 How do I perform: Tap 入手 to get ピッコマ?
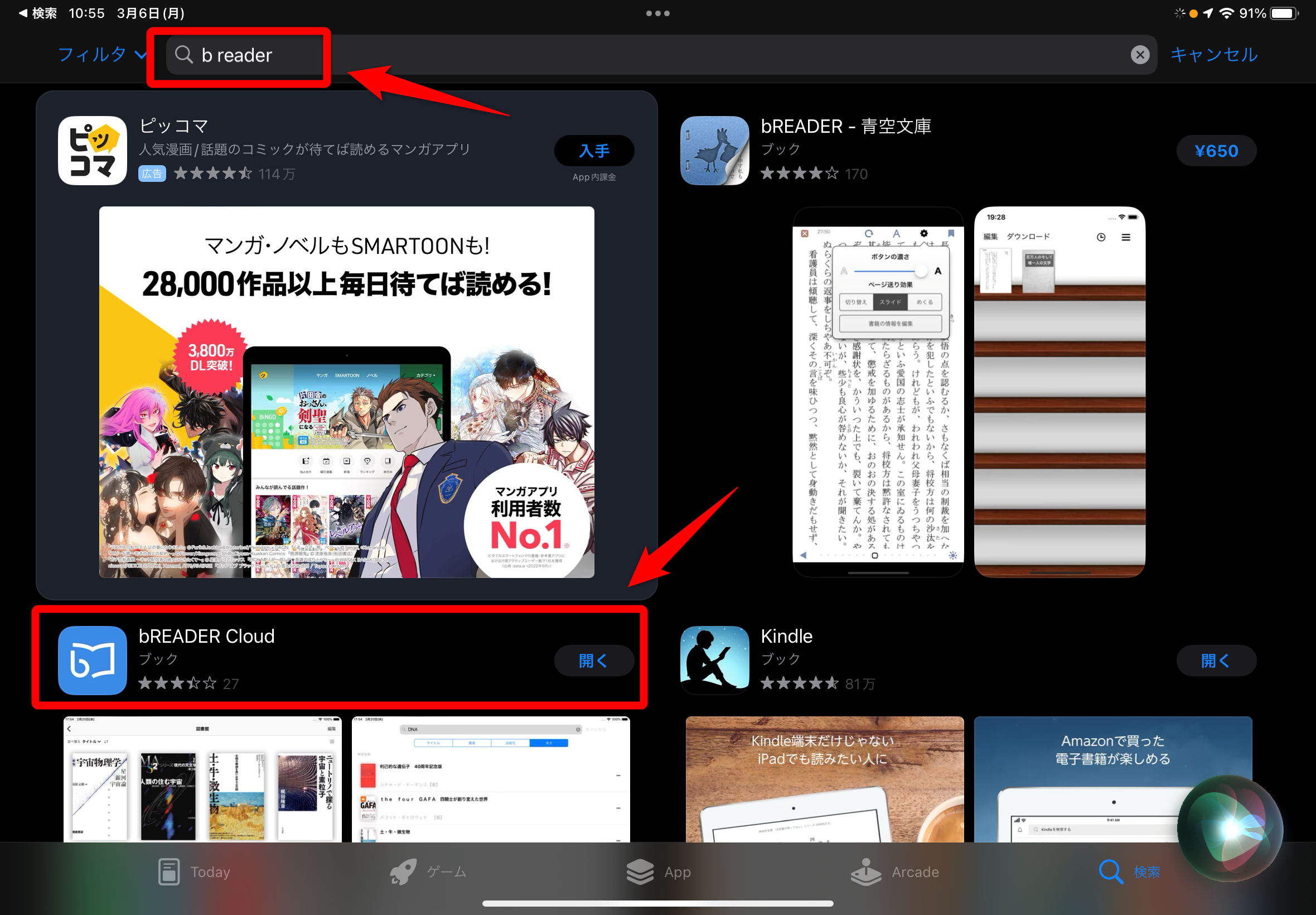pos(593,151)
